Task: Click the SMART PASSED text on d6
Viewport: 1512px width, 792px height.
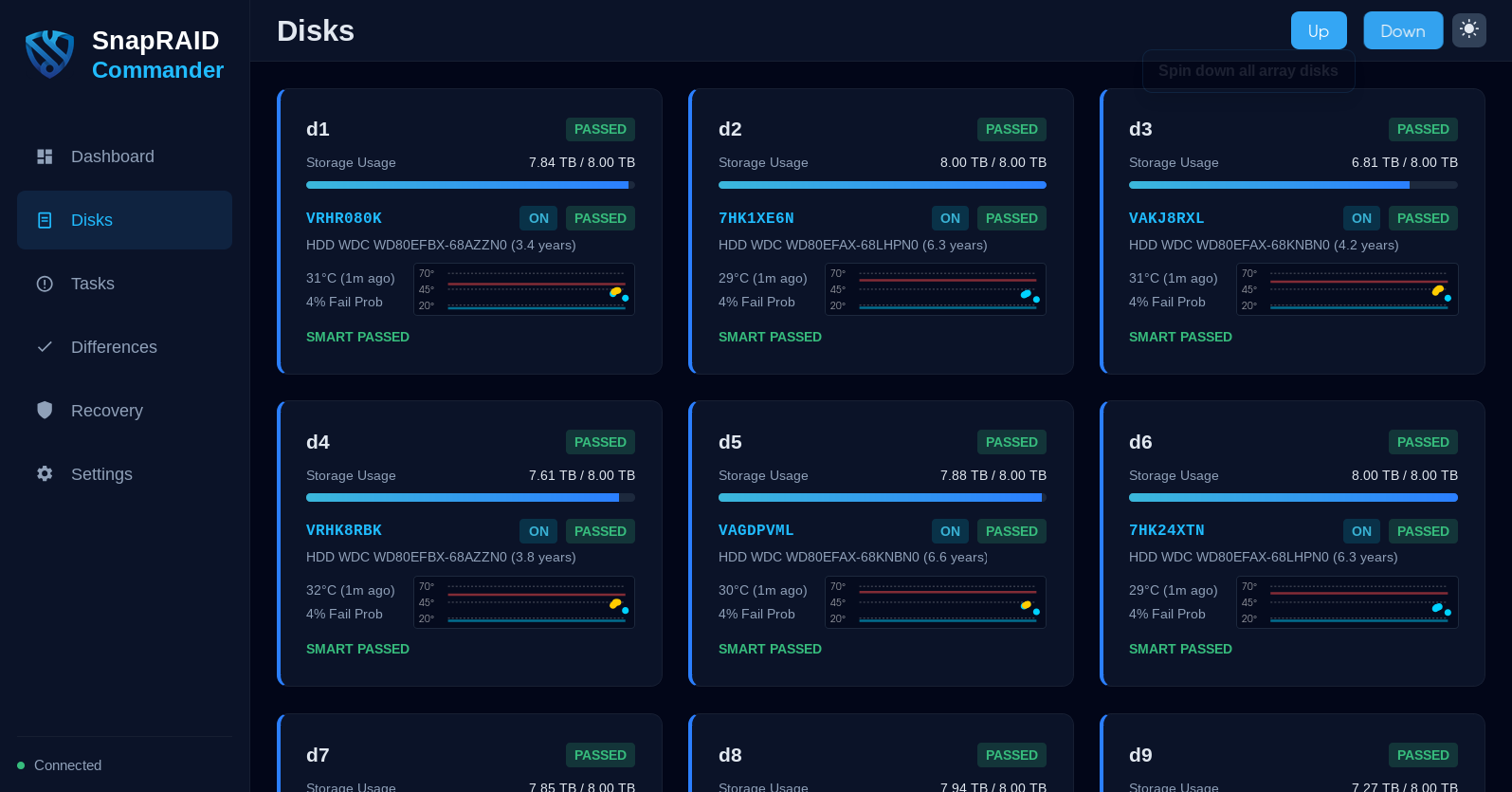Action: pos(1180,649)
